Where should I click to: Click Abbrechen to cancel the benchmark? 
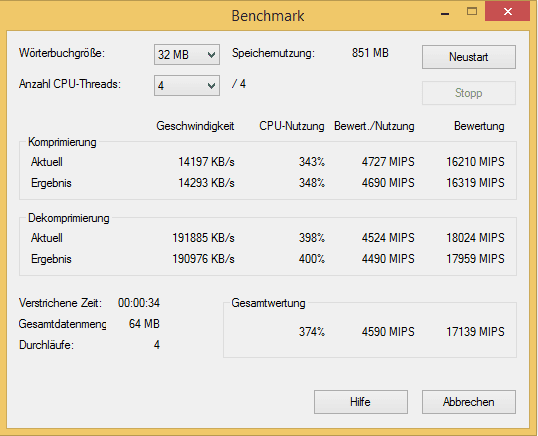(x=469, y=402)
